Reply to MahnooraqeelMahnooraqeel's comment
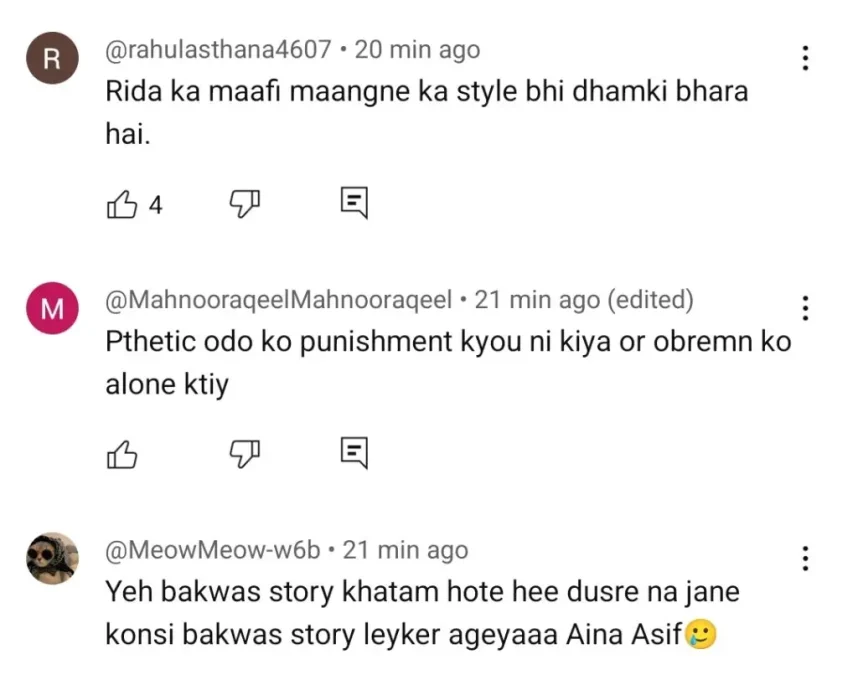 tap(354, 453)
